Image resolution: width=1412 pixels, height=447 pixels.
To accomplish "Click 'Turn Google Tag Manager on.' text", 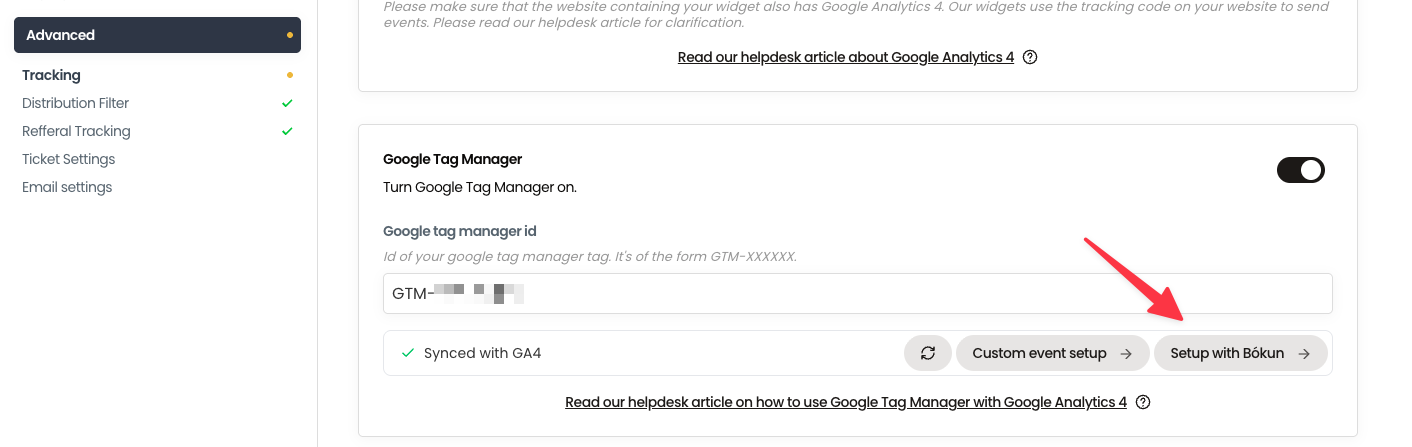I will coord(480,187).
